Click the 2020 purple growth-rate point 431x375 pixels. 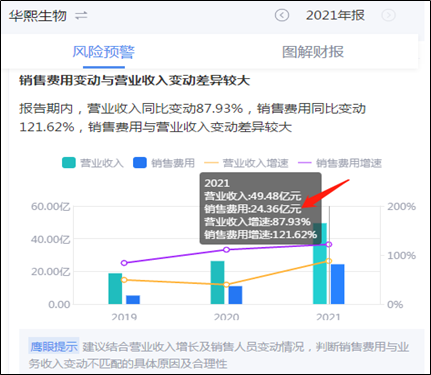coord(226,250)
